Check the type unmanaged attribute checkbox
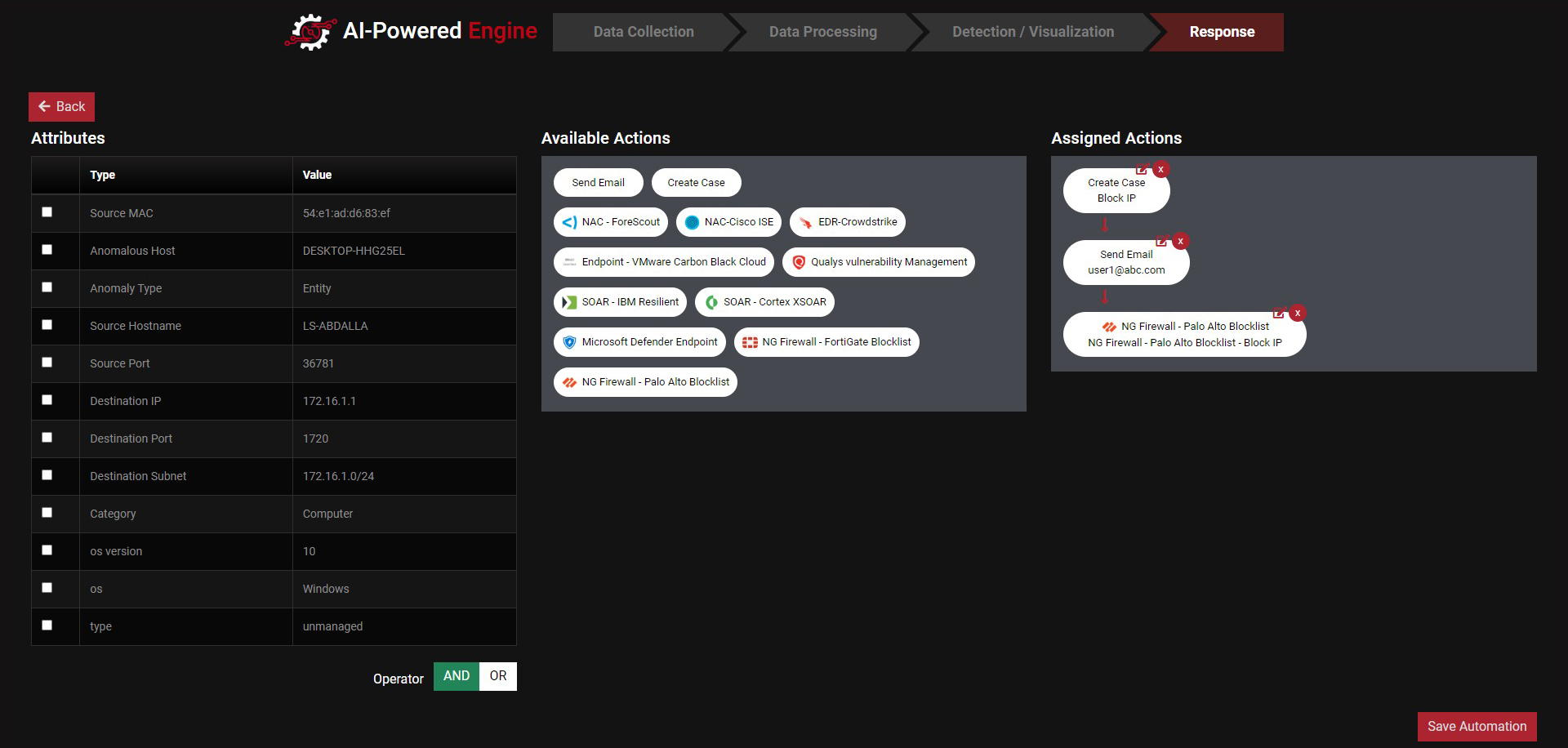Screen dimensions: 1568x748 click(47, 626)
